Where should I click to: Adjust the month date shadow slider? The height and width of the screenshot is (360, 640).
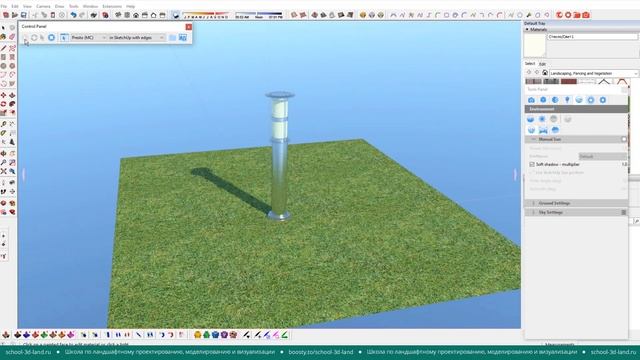[206, 15]
